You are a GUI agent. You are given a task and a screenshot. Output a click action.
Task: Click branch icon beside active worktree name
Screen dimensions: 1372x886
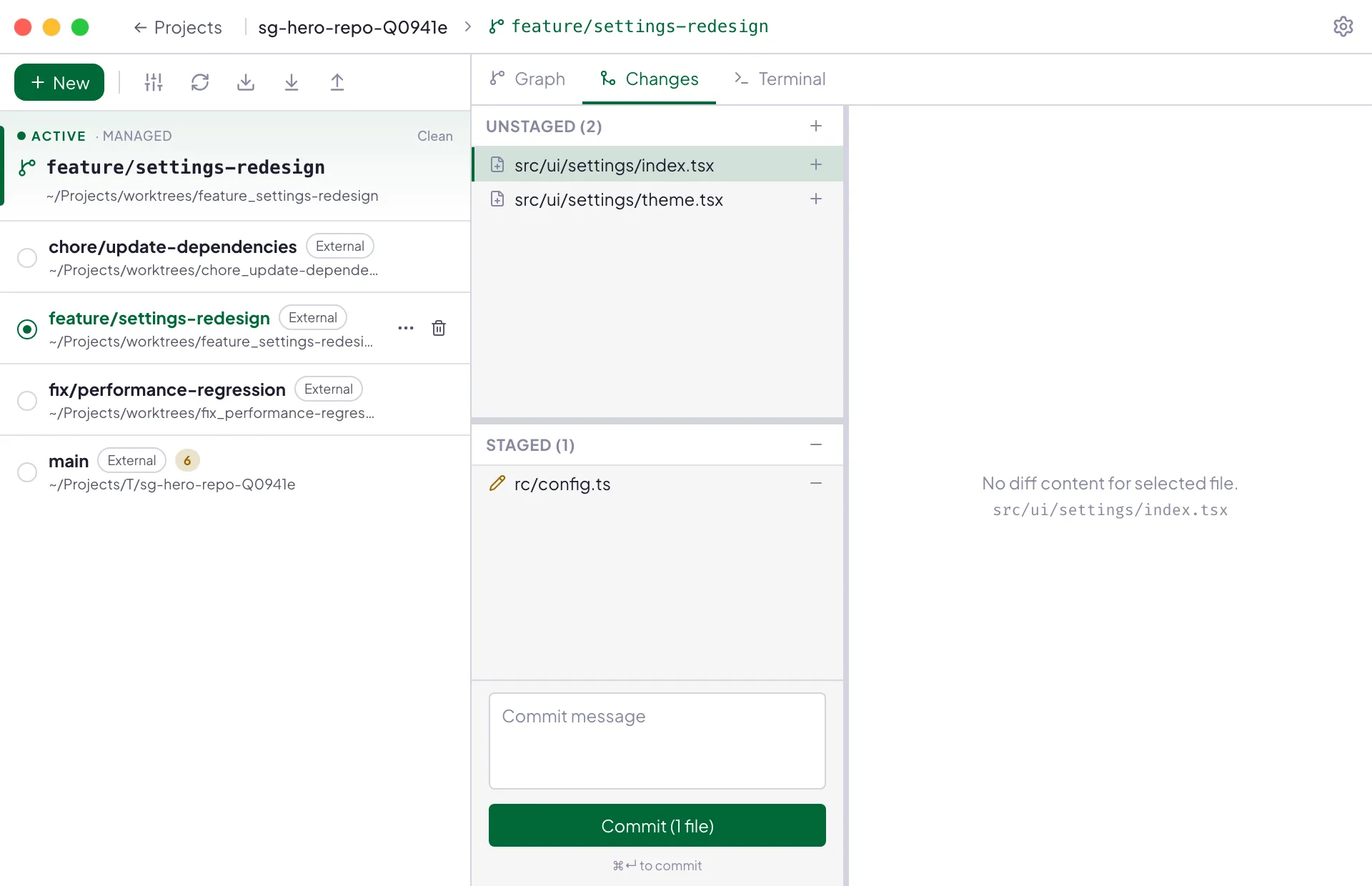point(27,168)
